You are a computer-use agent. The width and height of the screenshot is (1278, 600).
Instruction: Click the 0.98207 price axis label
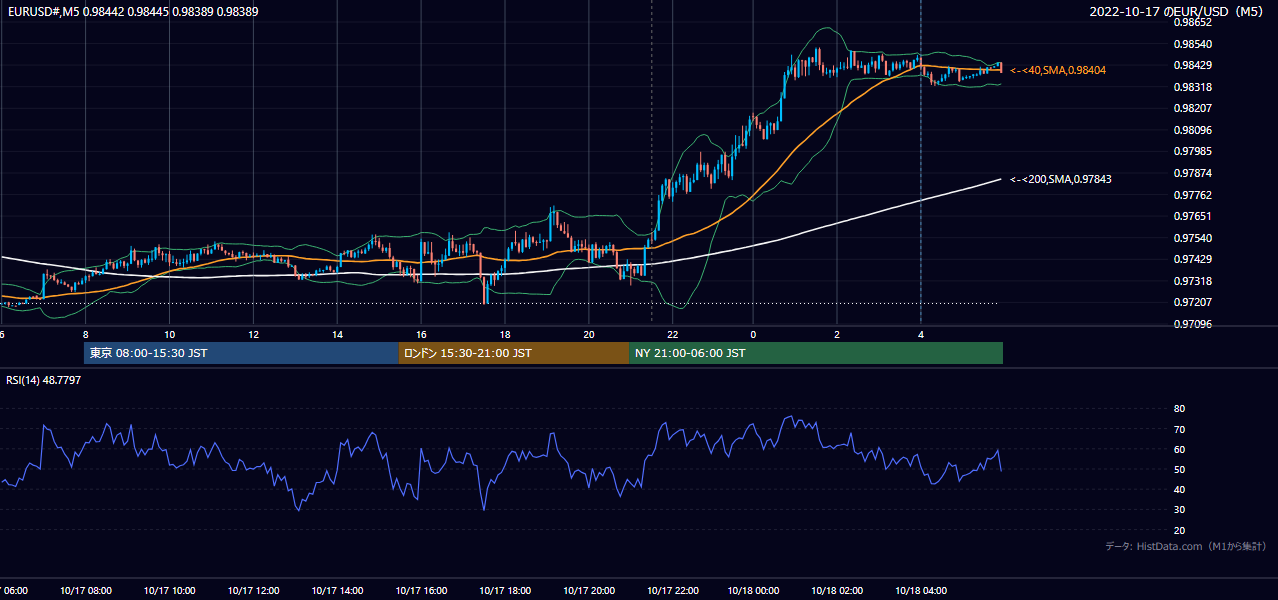1192,108
